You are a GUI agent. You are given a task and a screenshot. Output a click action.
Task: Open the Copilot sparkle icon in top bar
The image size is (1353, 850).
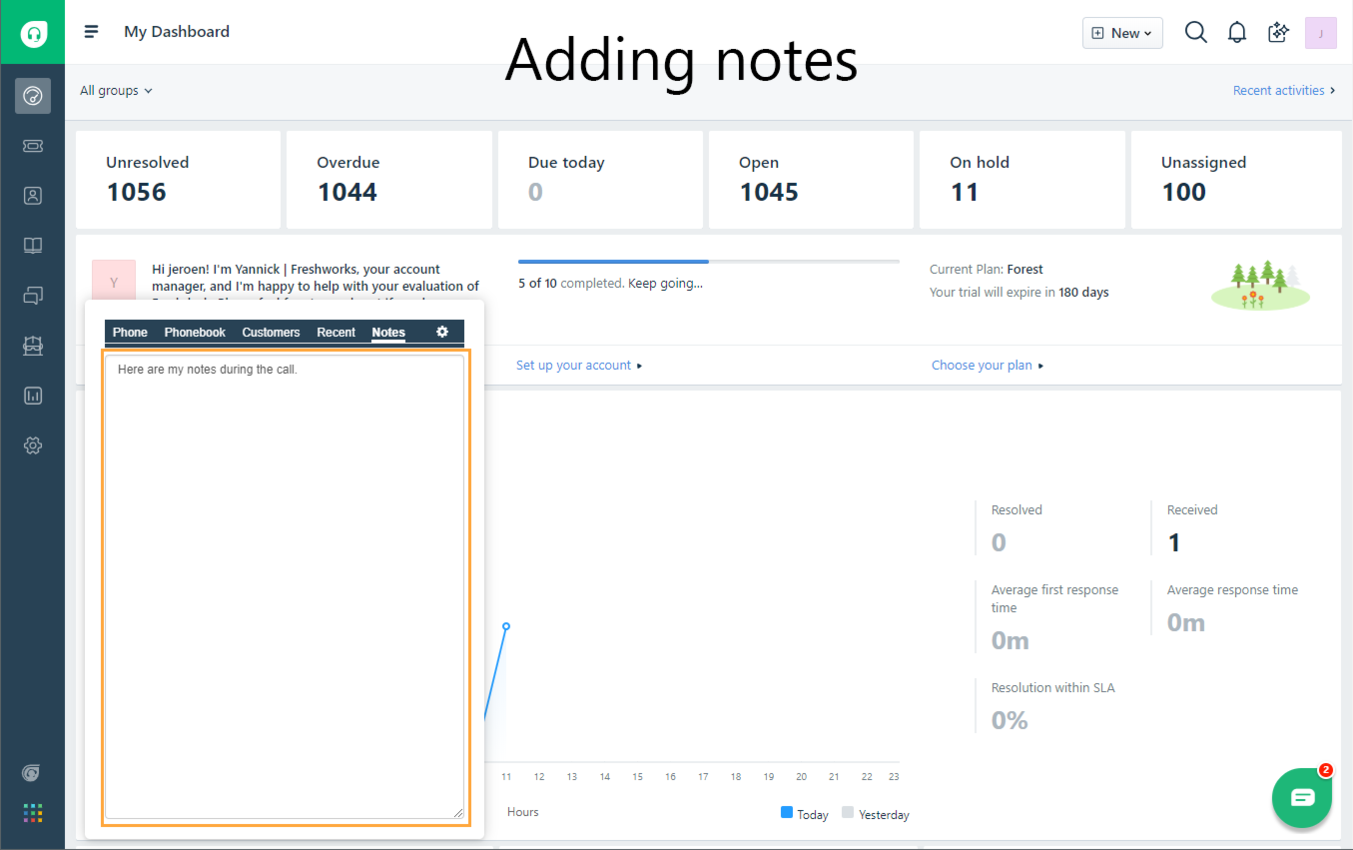click(1278, 31)
